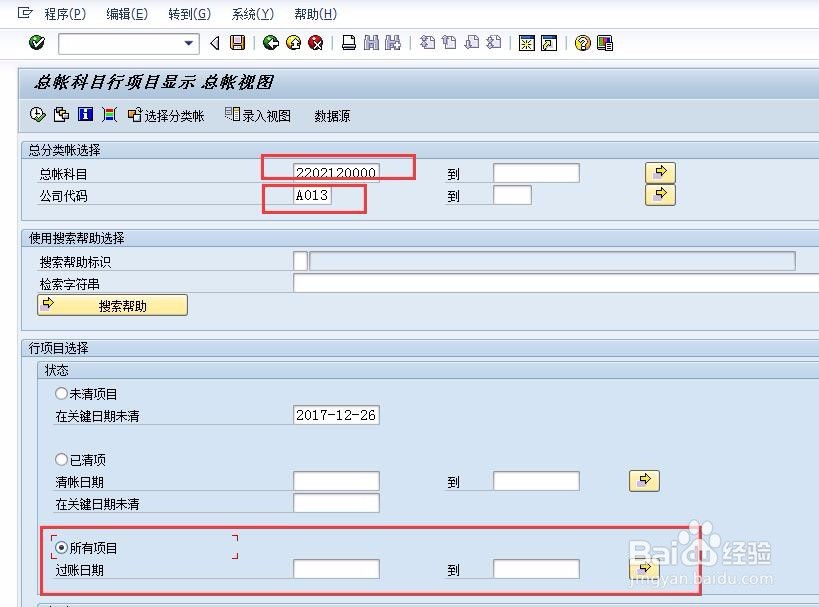Click the Save toolbar icon

point(238,43)
